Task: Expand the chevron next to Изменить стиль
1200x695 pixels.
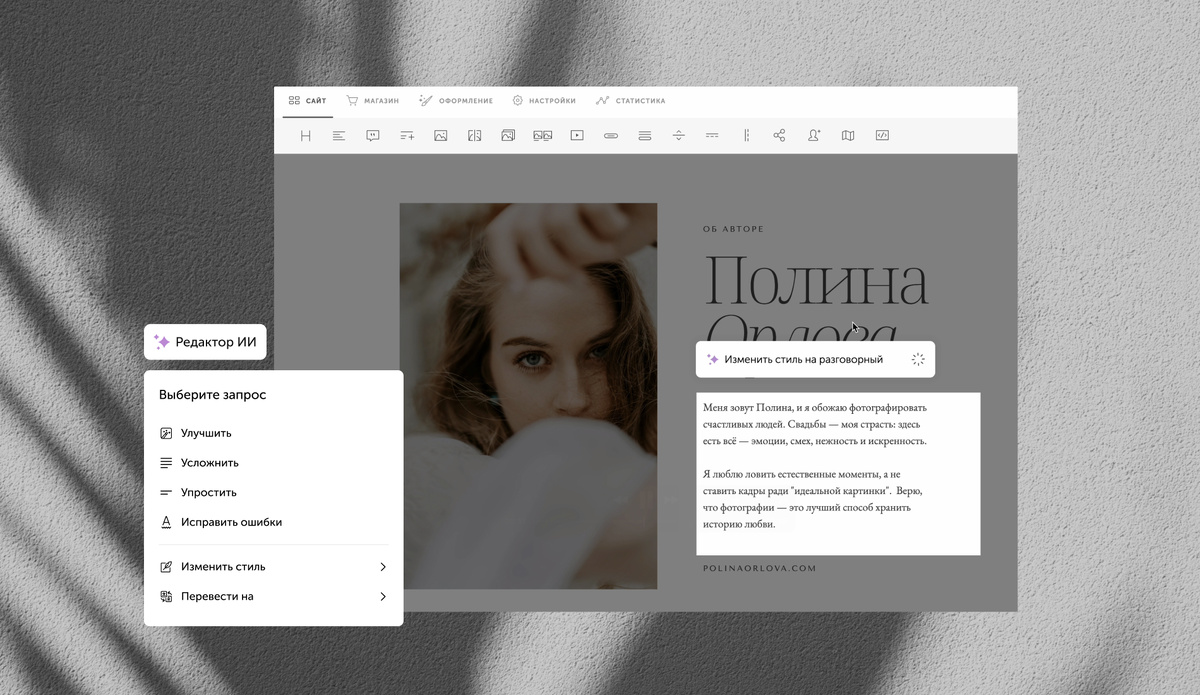Action: pos(383,567)
